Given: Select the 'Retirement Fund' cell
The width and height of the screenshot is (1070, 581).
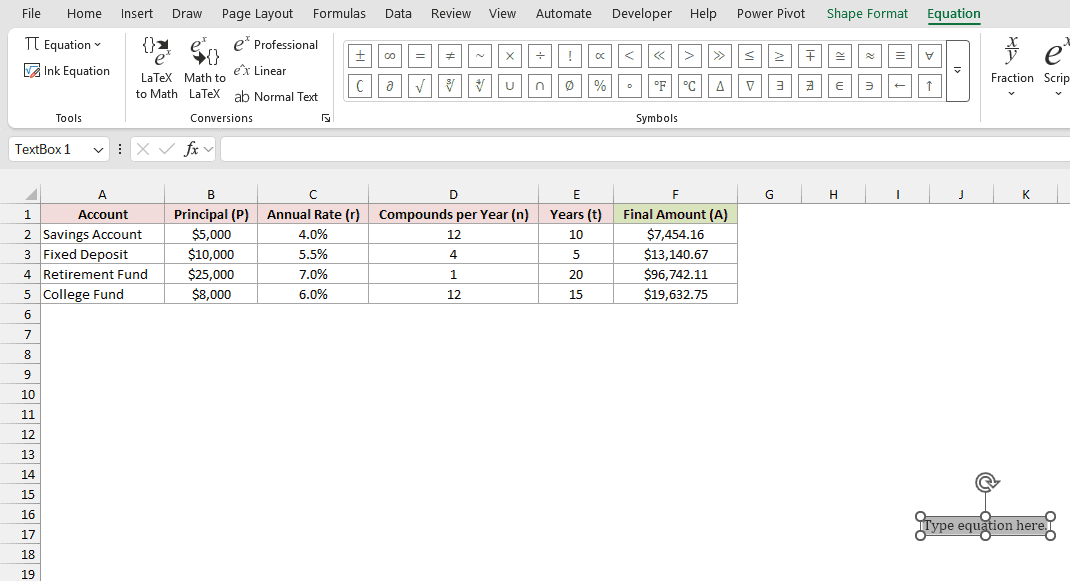Looking at the screenshot, I should [x=102, y=274].
